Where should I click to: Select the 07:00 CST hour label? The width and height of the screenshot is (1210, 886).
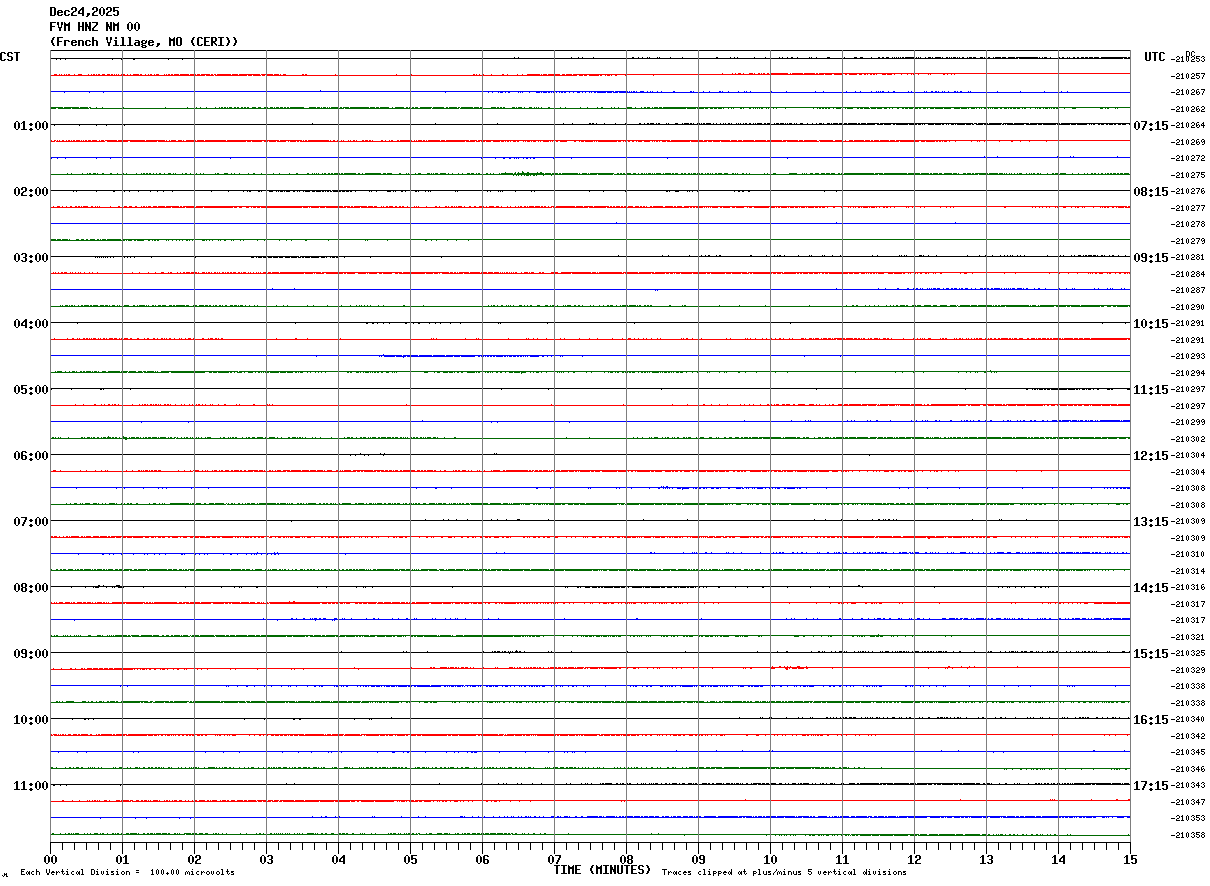tap(31, 521)
